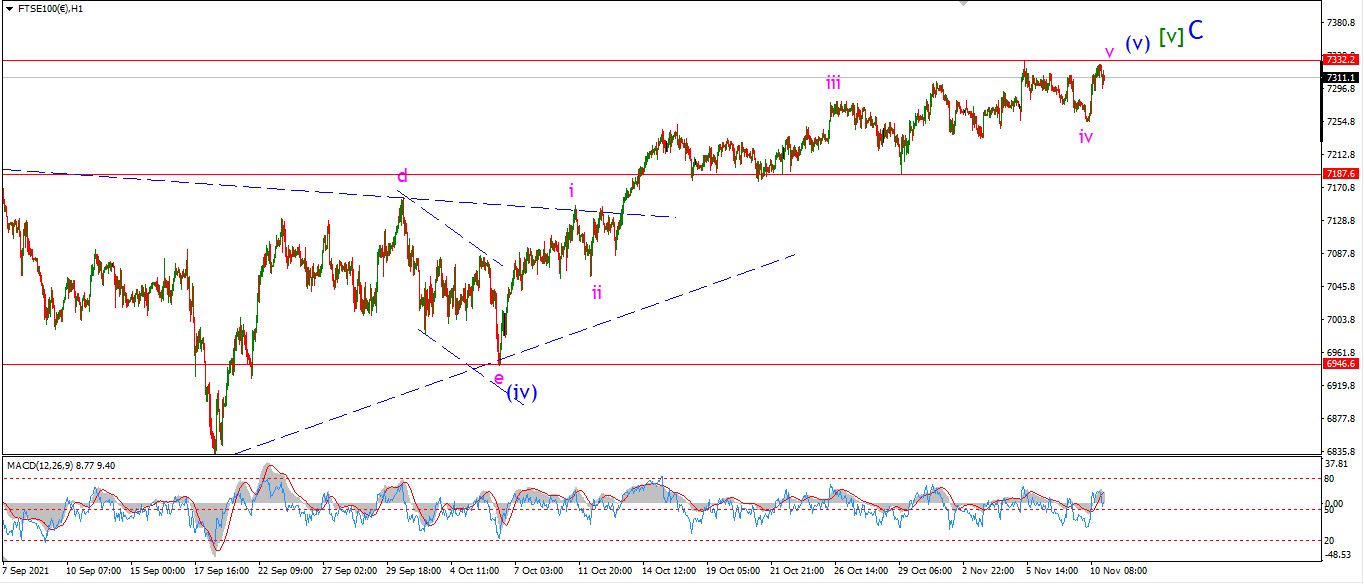This screenshot has height=584, width=1364.
Task: Click the MACD(12,26,9) indicator label
Action: click(x=41, y=465)
